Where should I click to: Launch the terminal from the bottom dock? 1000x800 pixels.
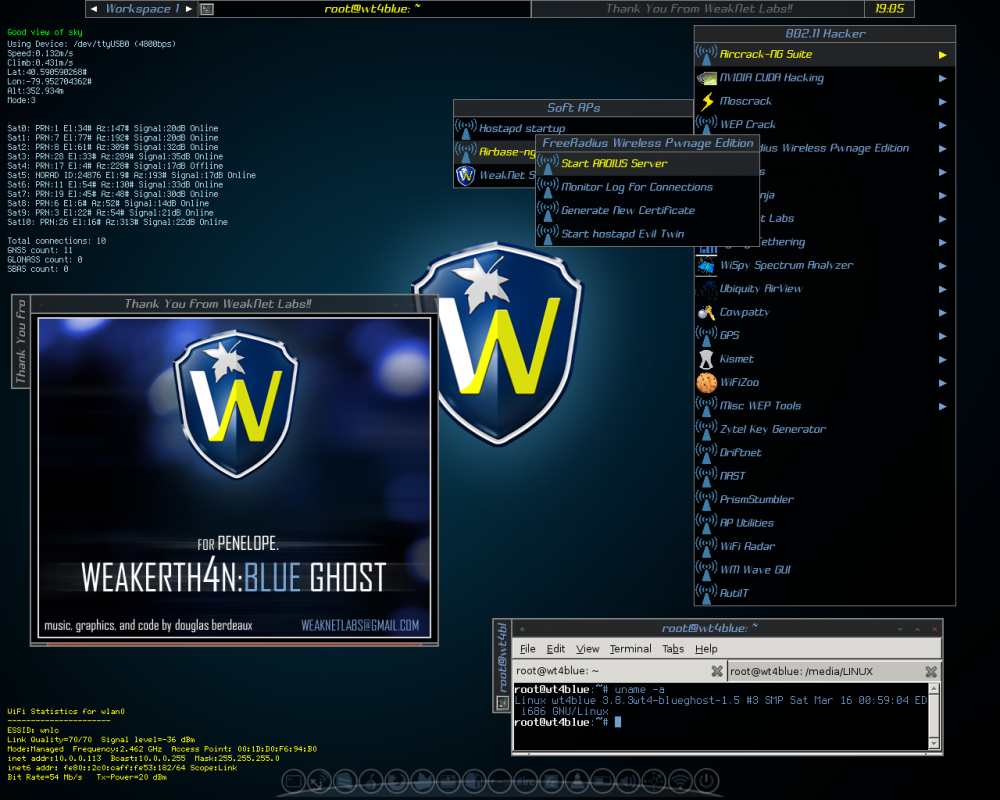click(x=293, y=781)
